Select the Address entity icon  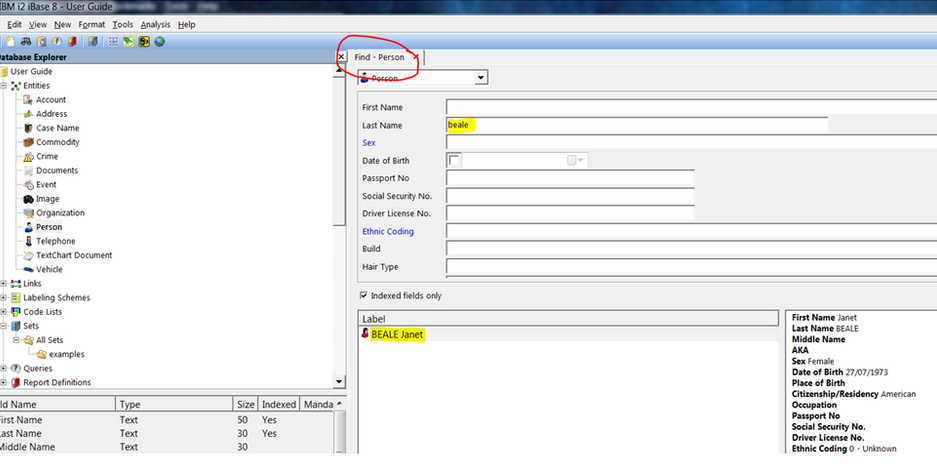point(27,114)
